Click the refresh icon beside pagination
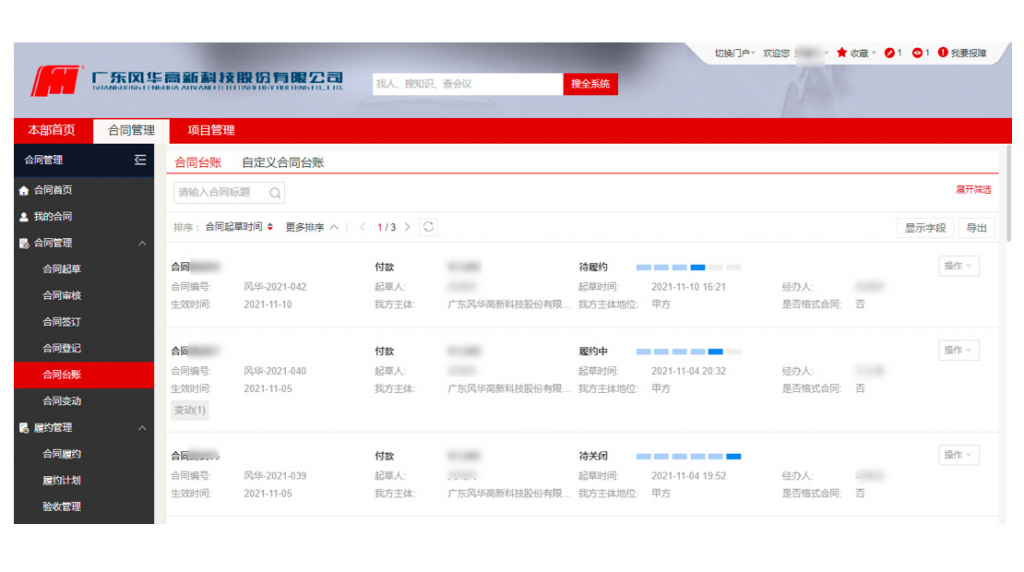1024x572 pixels. [x=429, y=227]
